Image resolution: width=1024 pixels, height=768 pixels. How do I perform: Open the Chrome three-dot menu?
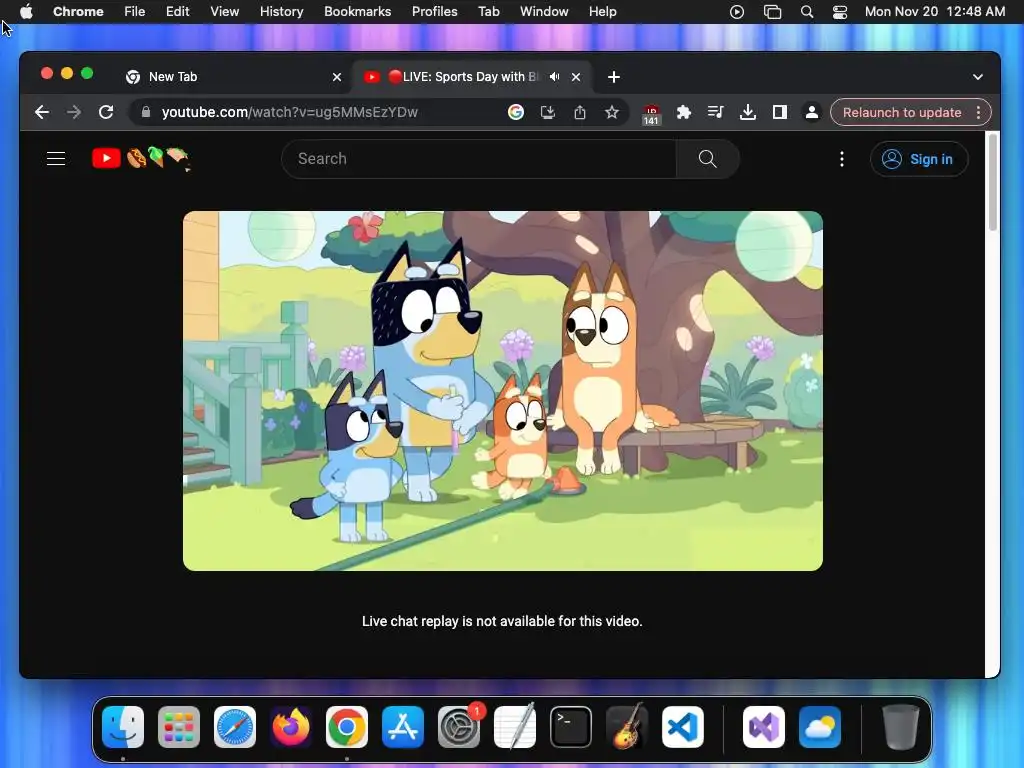[x=978, y=112]
